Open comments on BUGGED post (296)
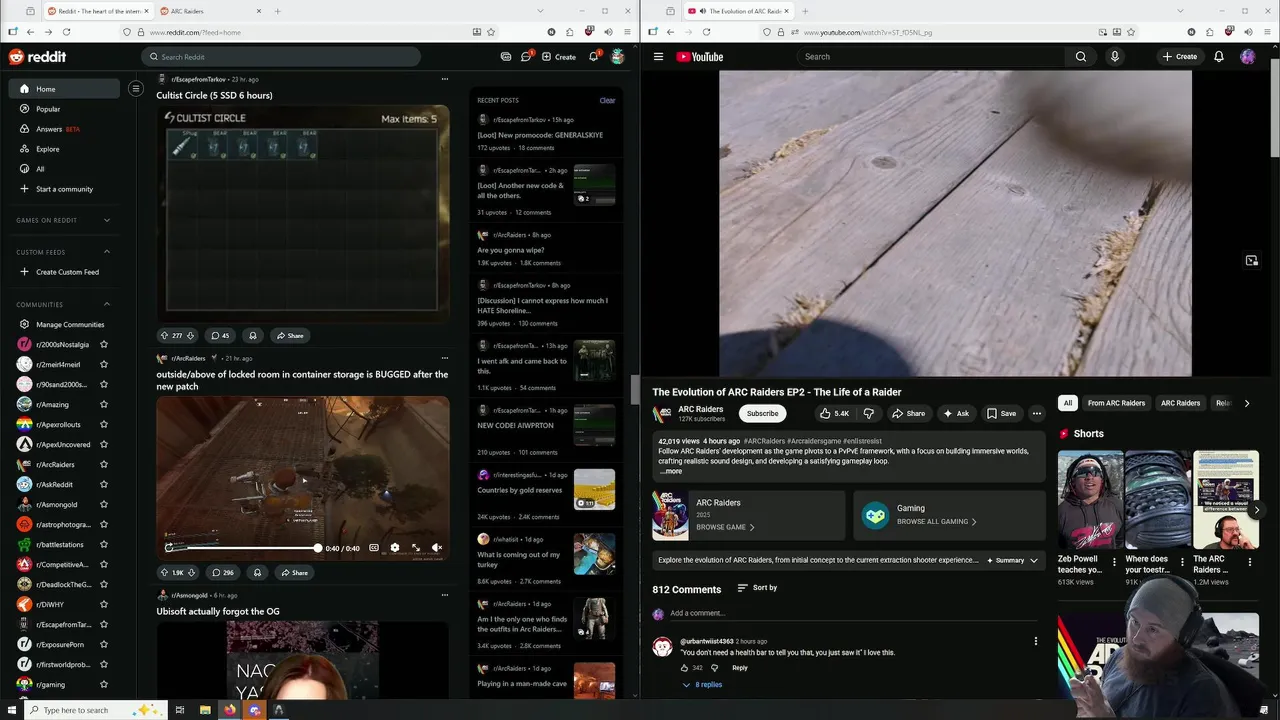Screen dimensions: 1280x720 (222, 573)
